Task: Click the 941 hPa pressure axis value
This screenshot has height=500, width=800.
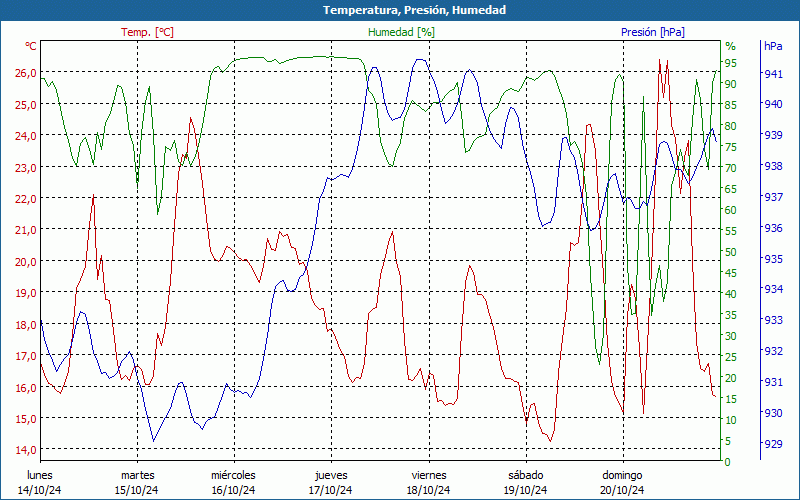Action: click(773, 73)
